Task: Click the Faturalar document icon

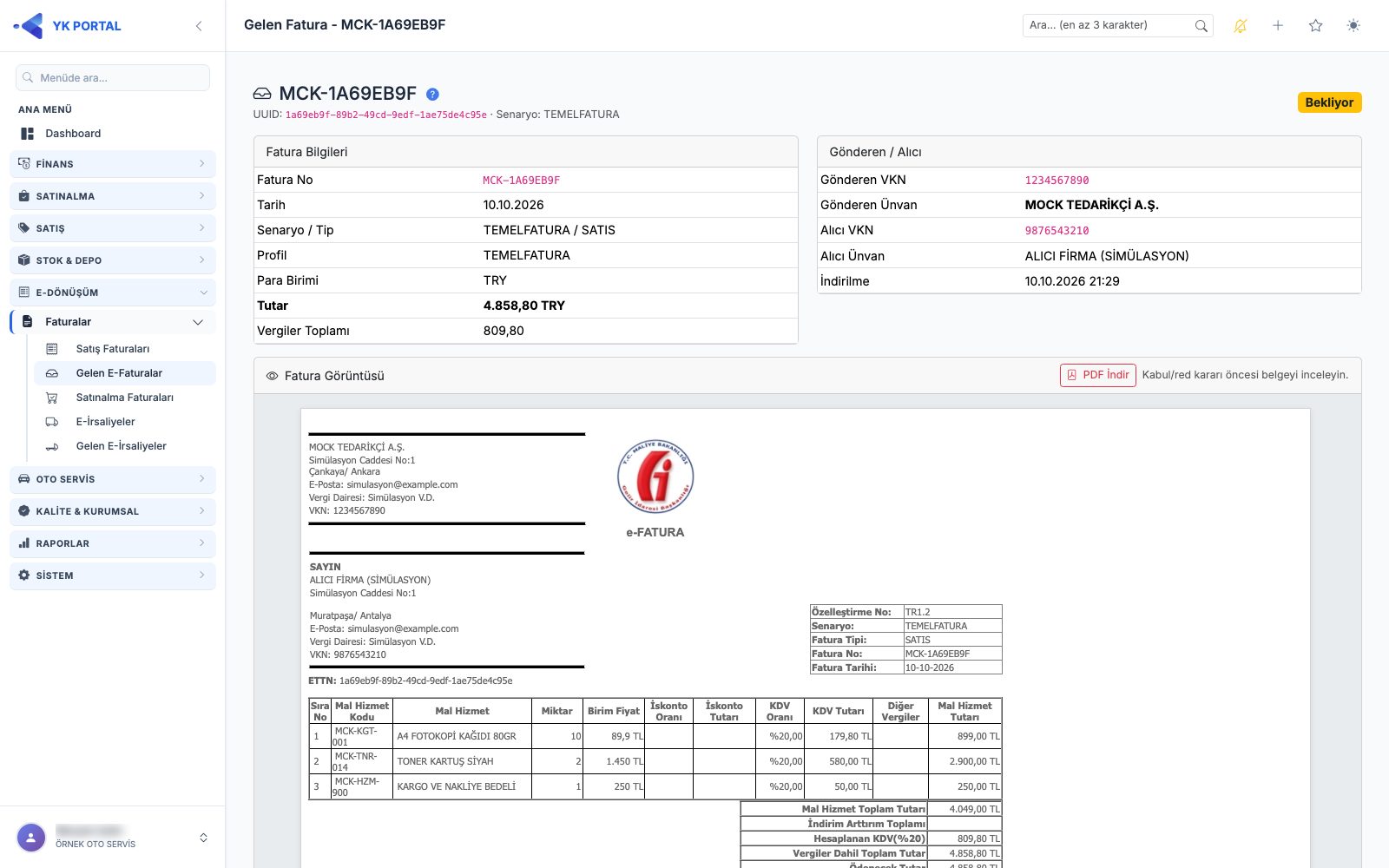Action: 28,322
